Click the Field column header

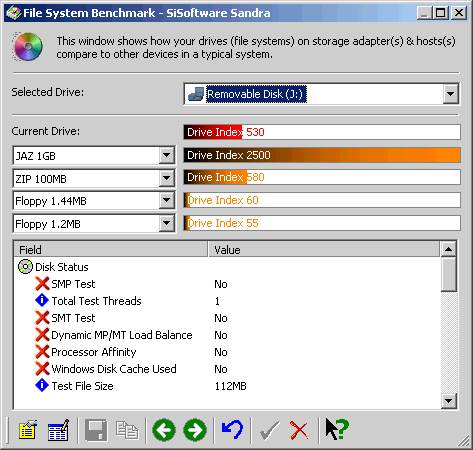(x=111, y=250)
